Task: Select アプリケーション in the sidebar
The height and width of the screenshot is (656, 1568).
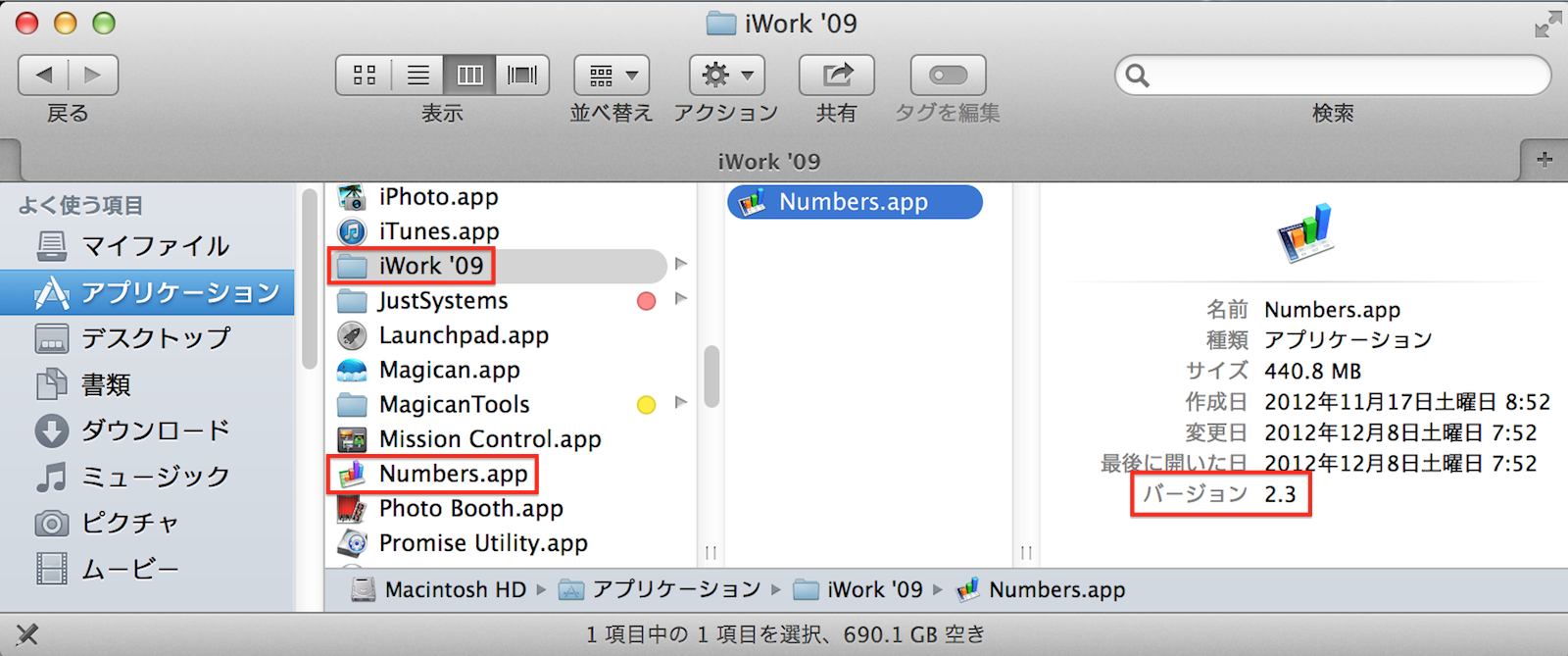Action: [147, 292]
